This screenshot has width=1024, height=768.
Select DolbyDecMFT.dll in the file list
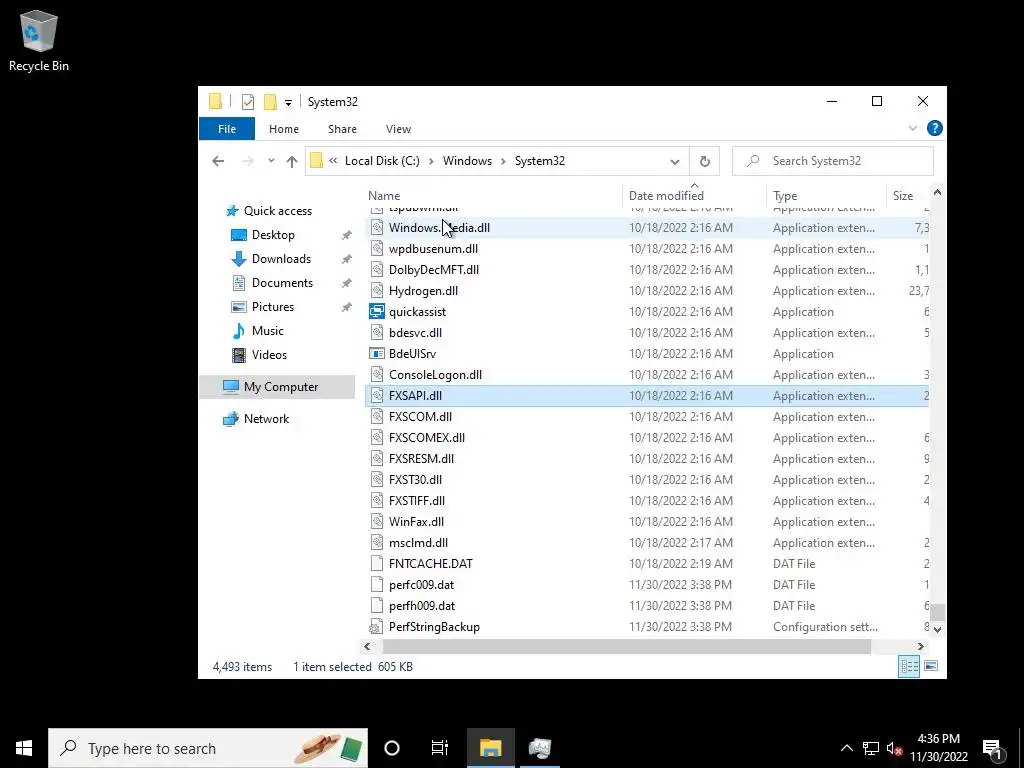[x=434, y=270]
